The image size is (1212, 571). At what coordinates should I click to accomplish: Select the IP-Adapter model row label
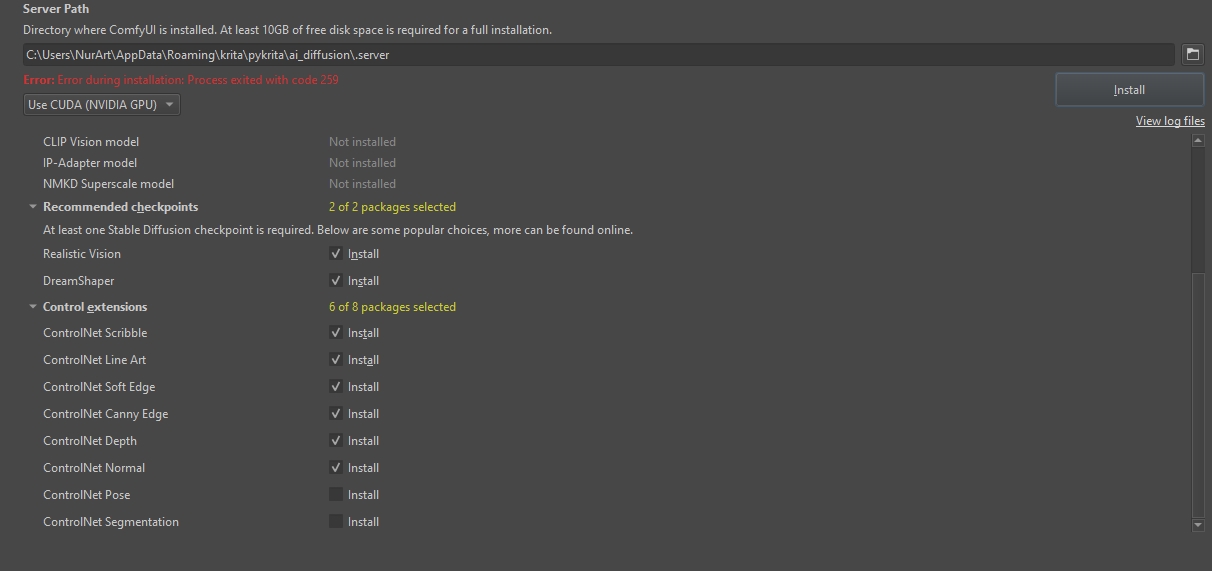point(90,163)
